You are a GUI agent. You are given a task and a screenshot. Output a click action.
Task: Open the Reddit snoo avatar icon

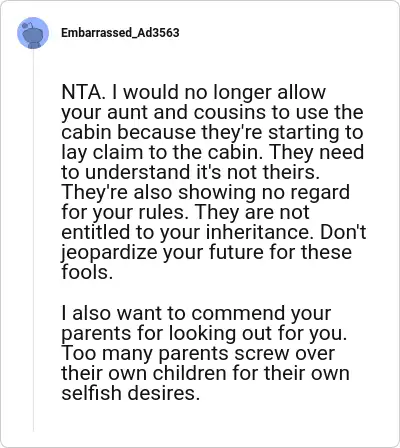[33, 33]
